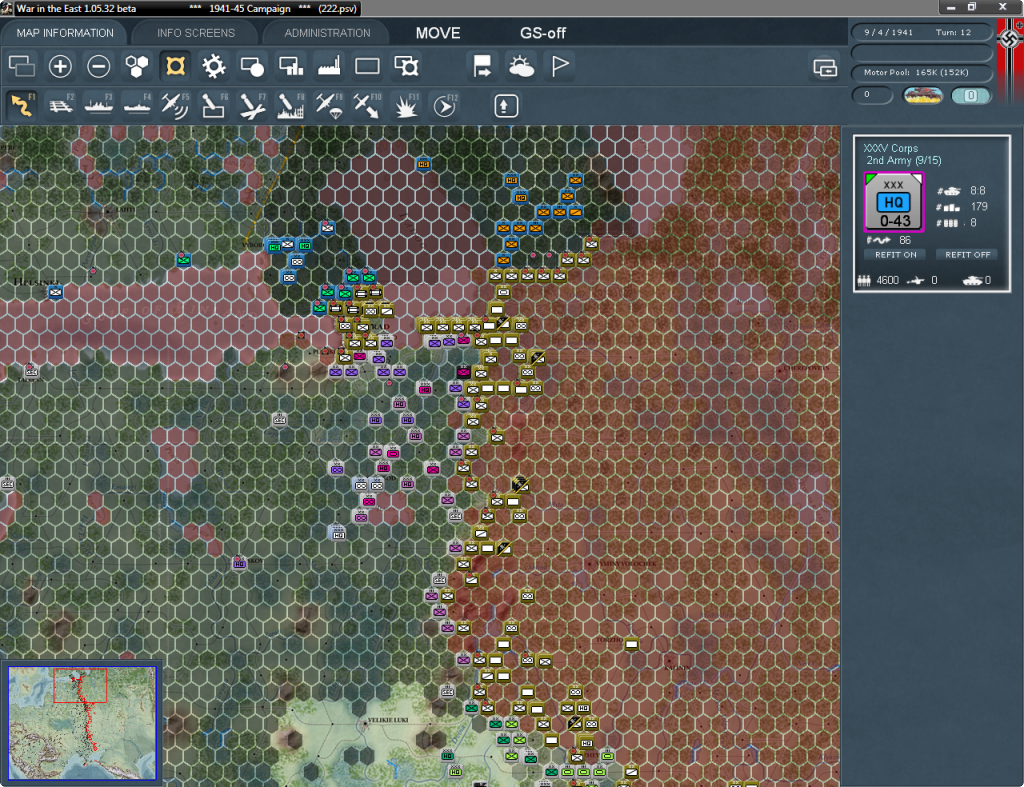Click the 179 vehicles value in the unit panel
This screenshot has height=787, width=1024.
[x=979, y=206]
